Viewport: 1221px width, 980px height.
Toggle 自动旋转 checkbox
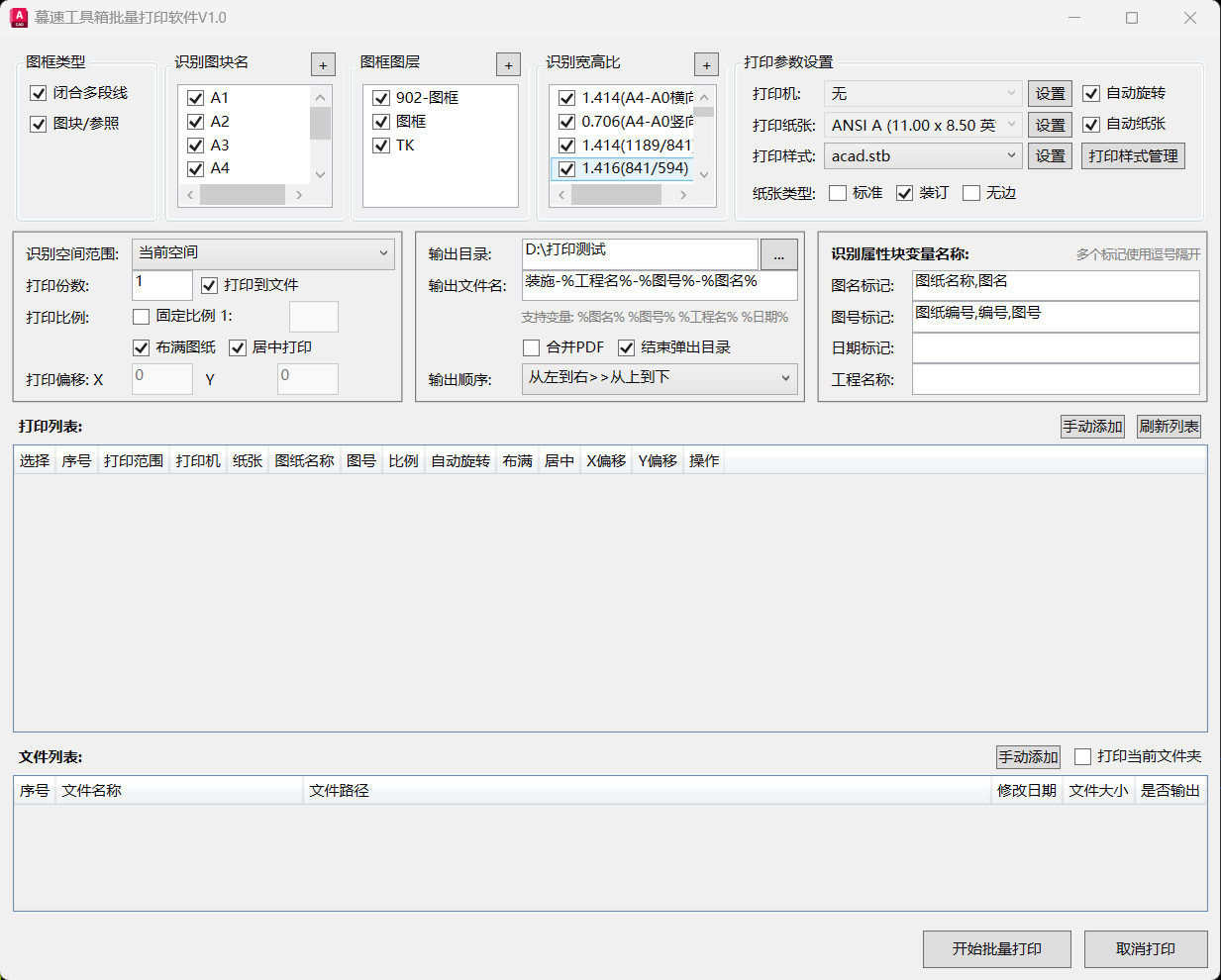click(1091, 93)
